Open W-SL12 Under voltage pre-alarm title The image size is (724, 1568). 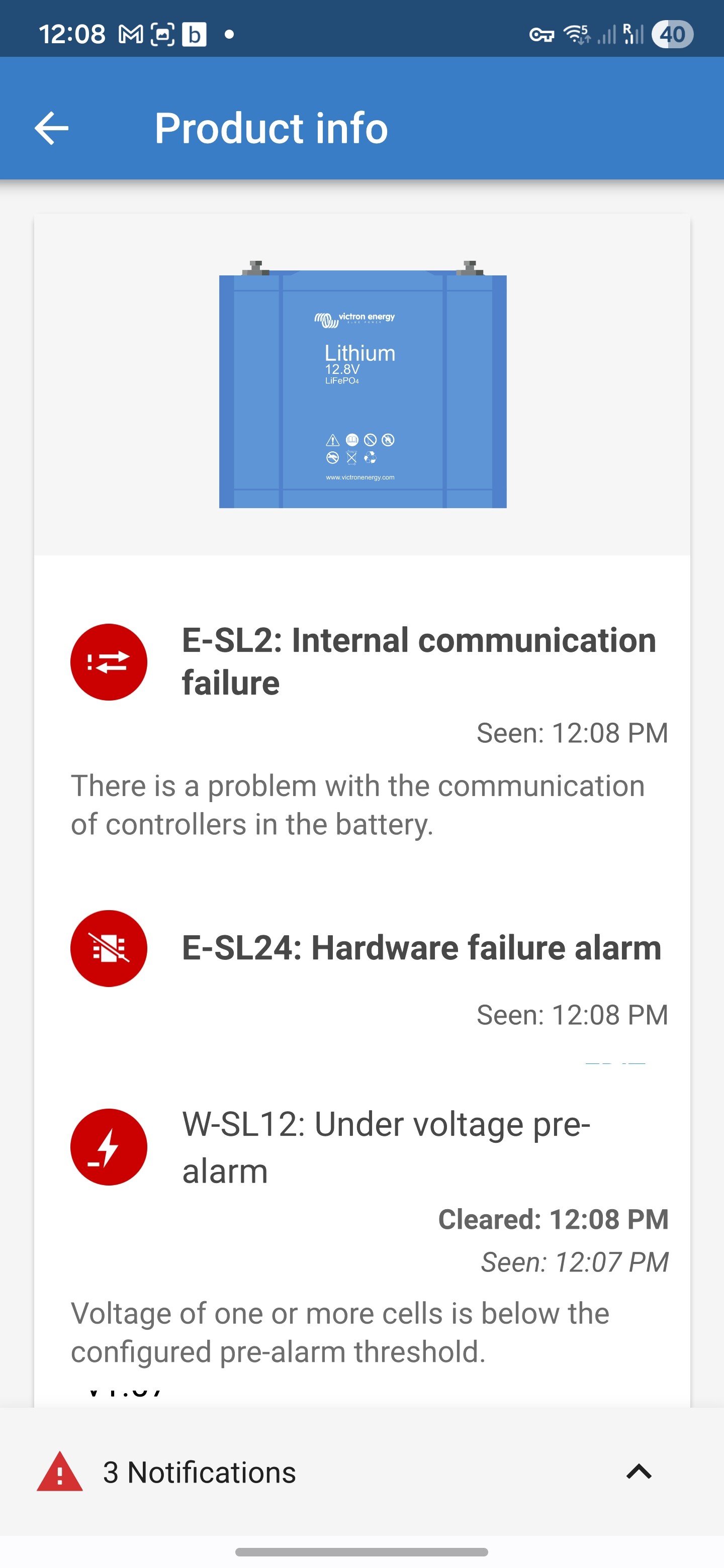point(386,1147)
